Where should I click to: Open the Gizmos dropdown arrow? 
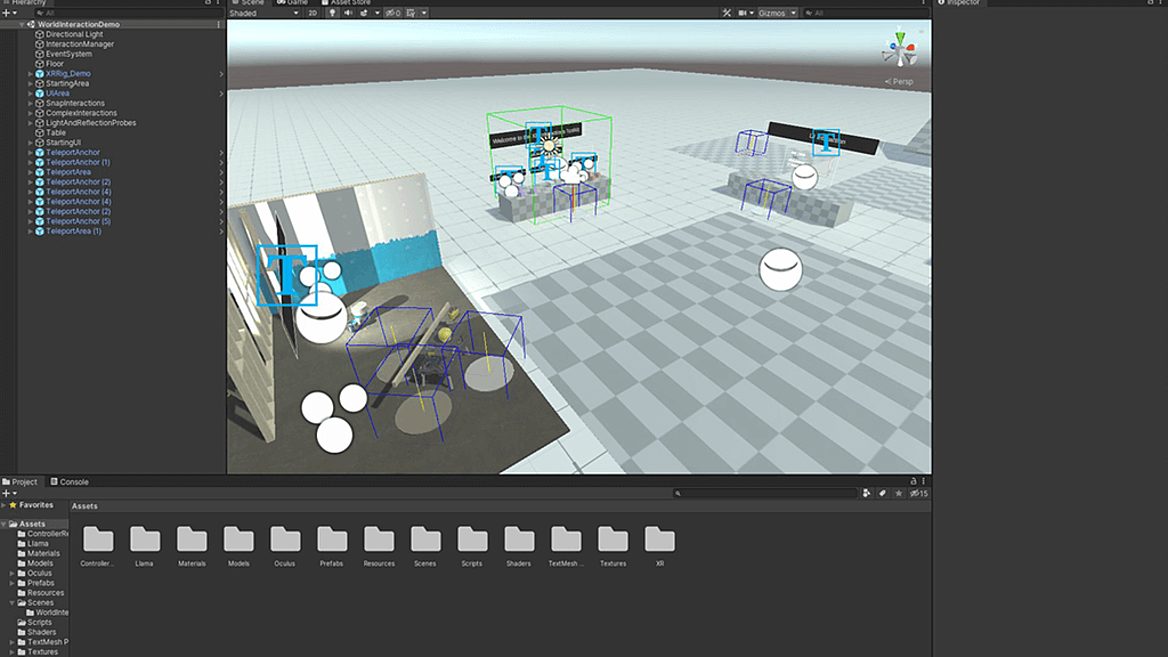[x=794, y=13]
